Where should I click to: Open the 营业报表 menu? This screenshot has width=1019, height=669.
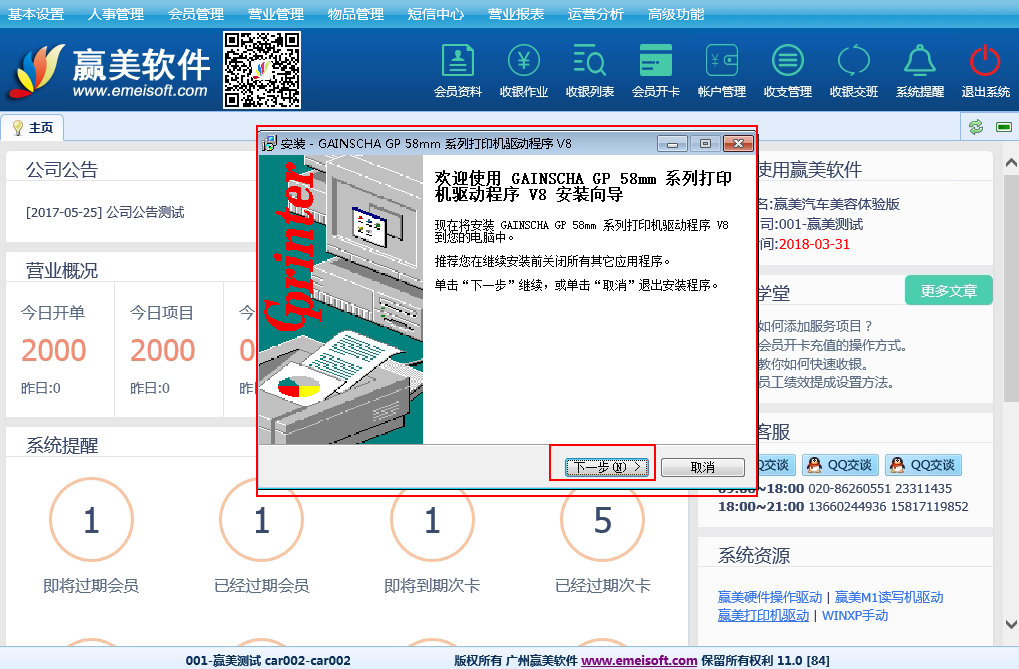point(516,14)
